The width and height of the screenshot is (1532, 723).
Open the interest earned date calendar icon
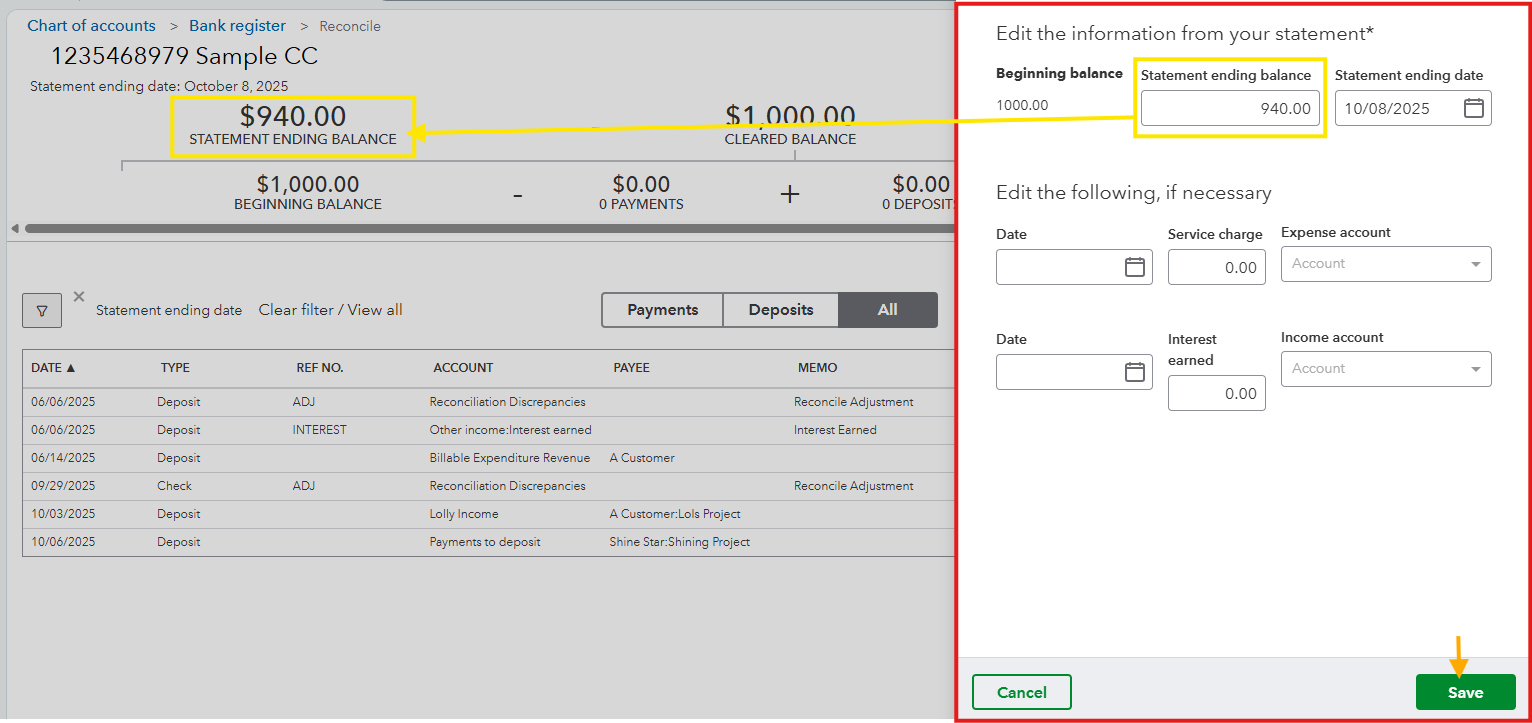(x=1134, y=372)
